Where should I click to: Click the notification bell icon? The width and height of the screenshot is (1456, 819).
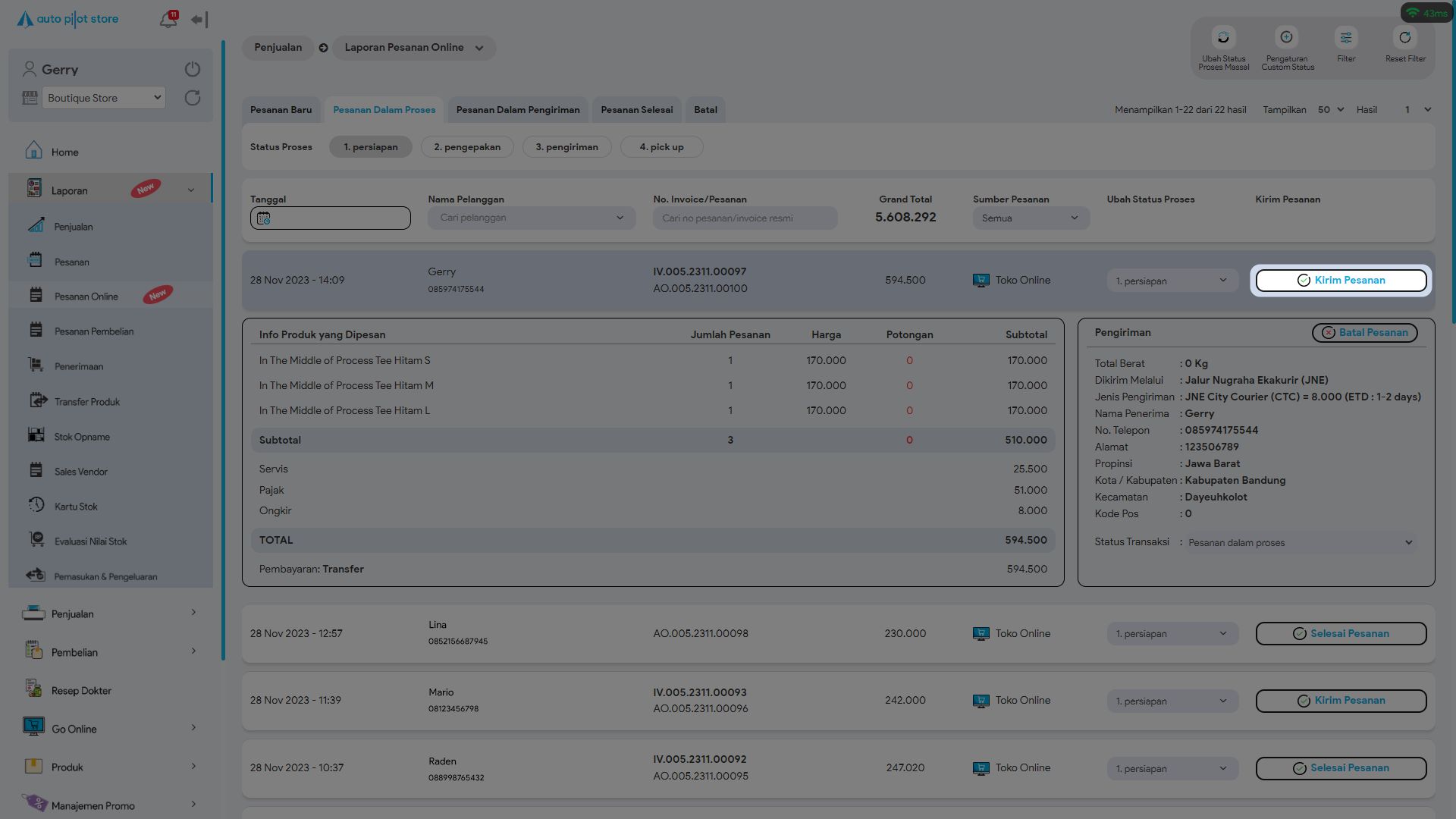pyautogui.click(x=168, y=20)
